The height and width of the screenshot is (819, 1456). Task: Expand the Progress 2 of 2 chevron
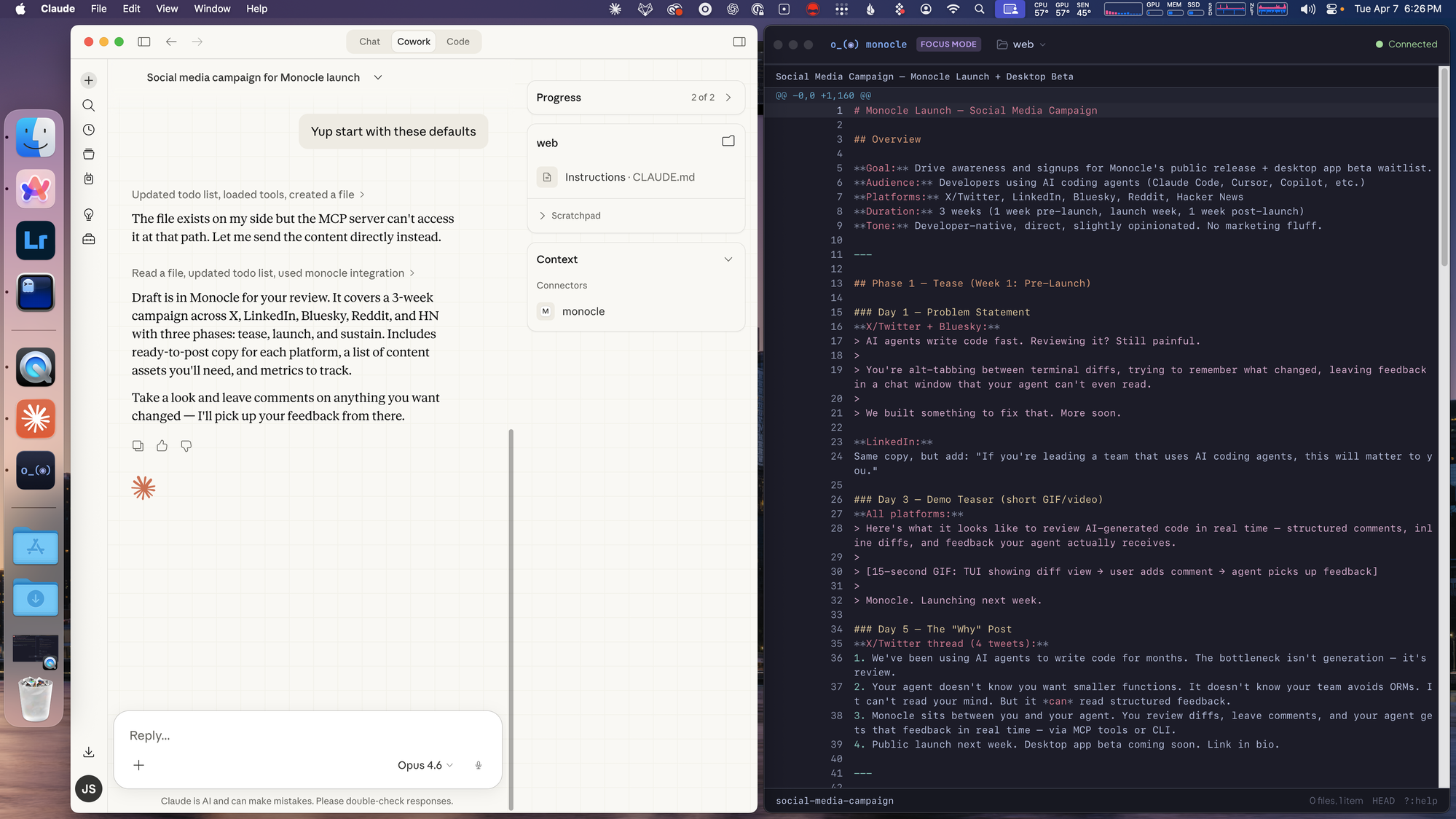(x=728, y=97)
